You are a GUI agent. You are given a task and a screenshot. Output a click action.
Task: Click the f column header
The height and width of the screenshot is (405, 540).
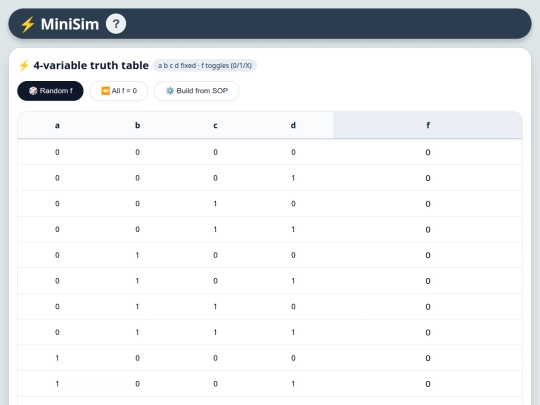coord(428,125)
